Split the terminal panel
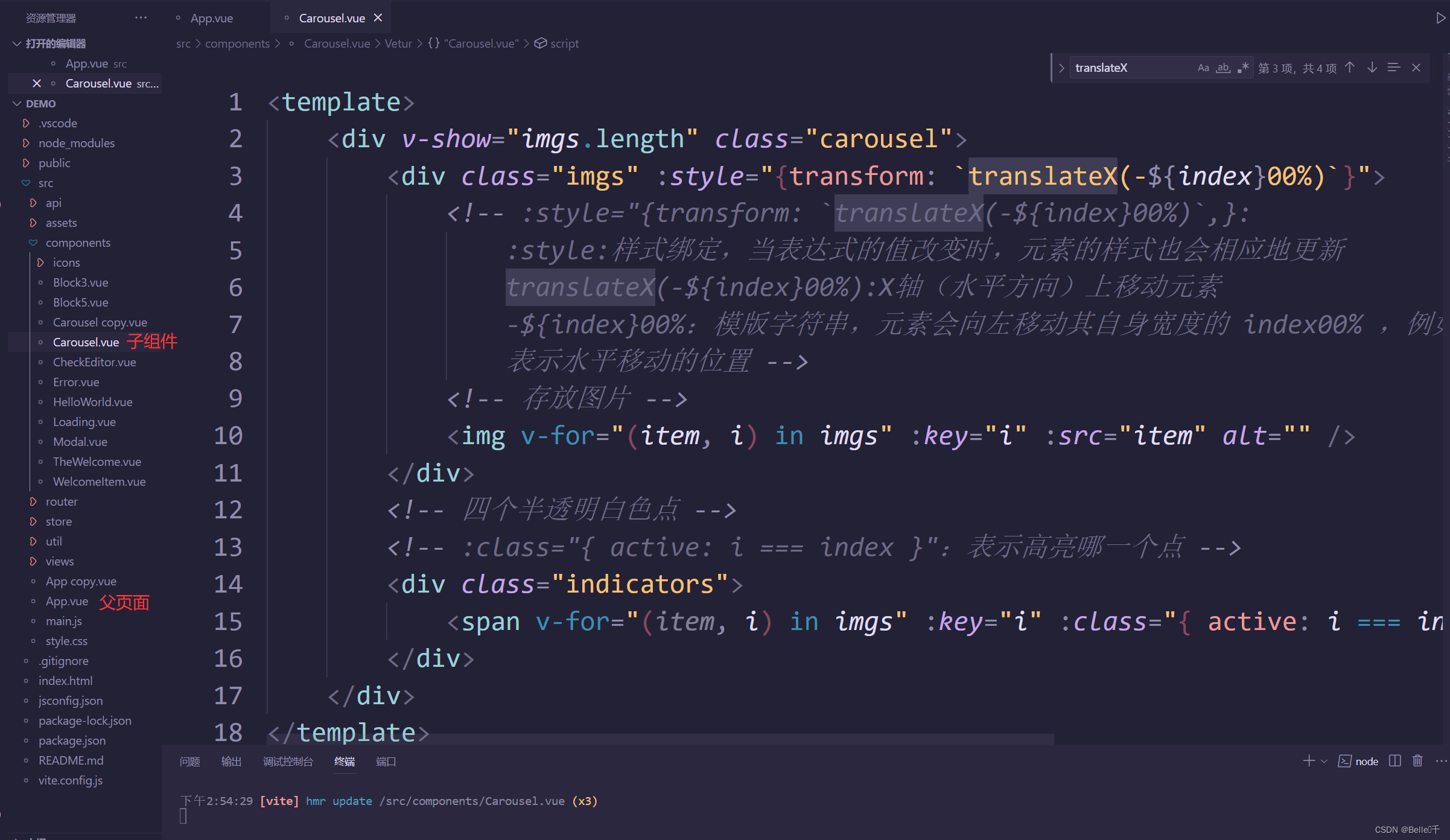 [1394, 761]
